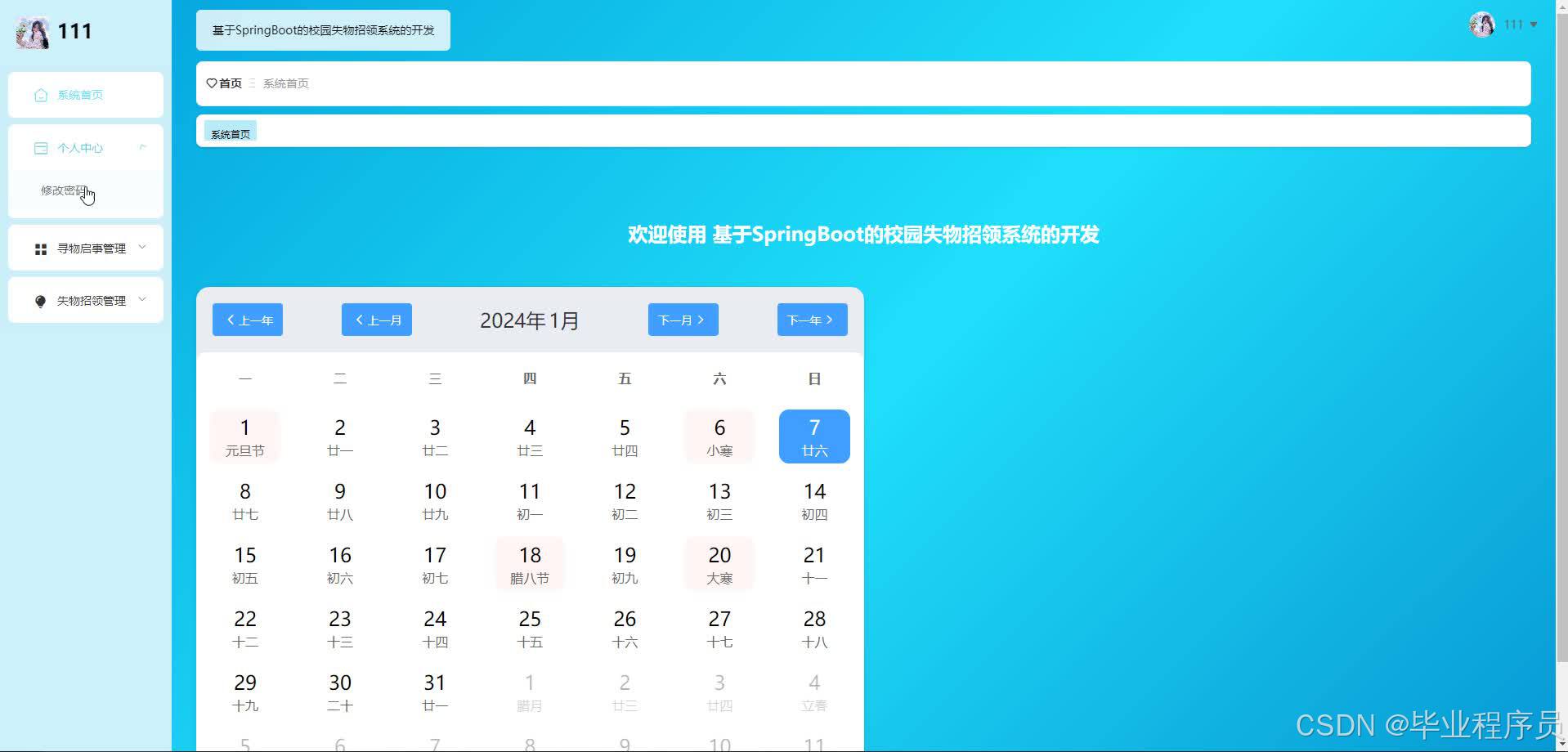Screen dimensions: 1568x752
Task: Select January 20 大寒 date
Action: (719, 564)
